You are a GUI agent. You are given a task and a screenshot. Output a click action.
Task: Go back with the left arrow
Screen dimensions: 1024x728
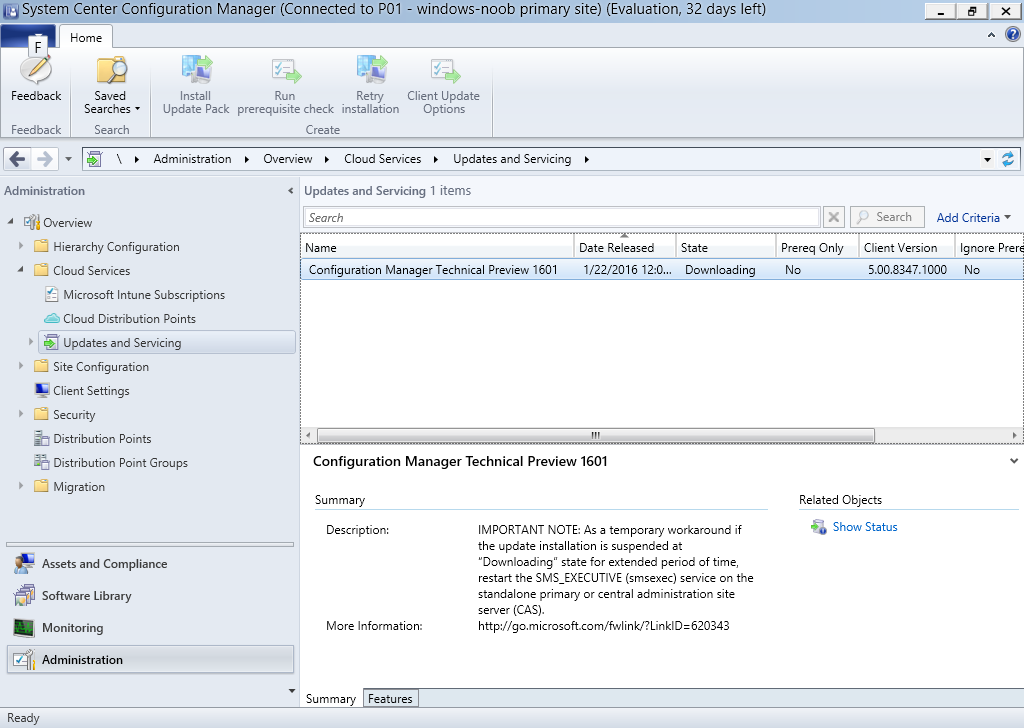pos(18,159)
